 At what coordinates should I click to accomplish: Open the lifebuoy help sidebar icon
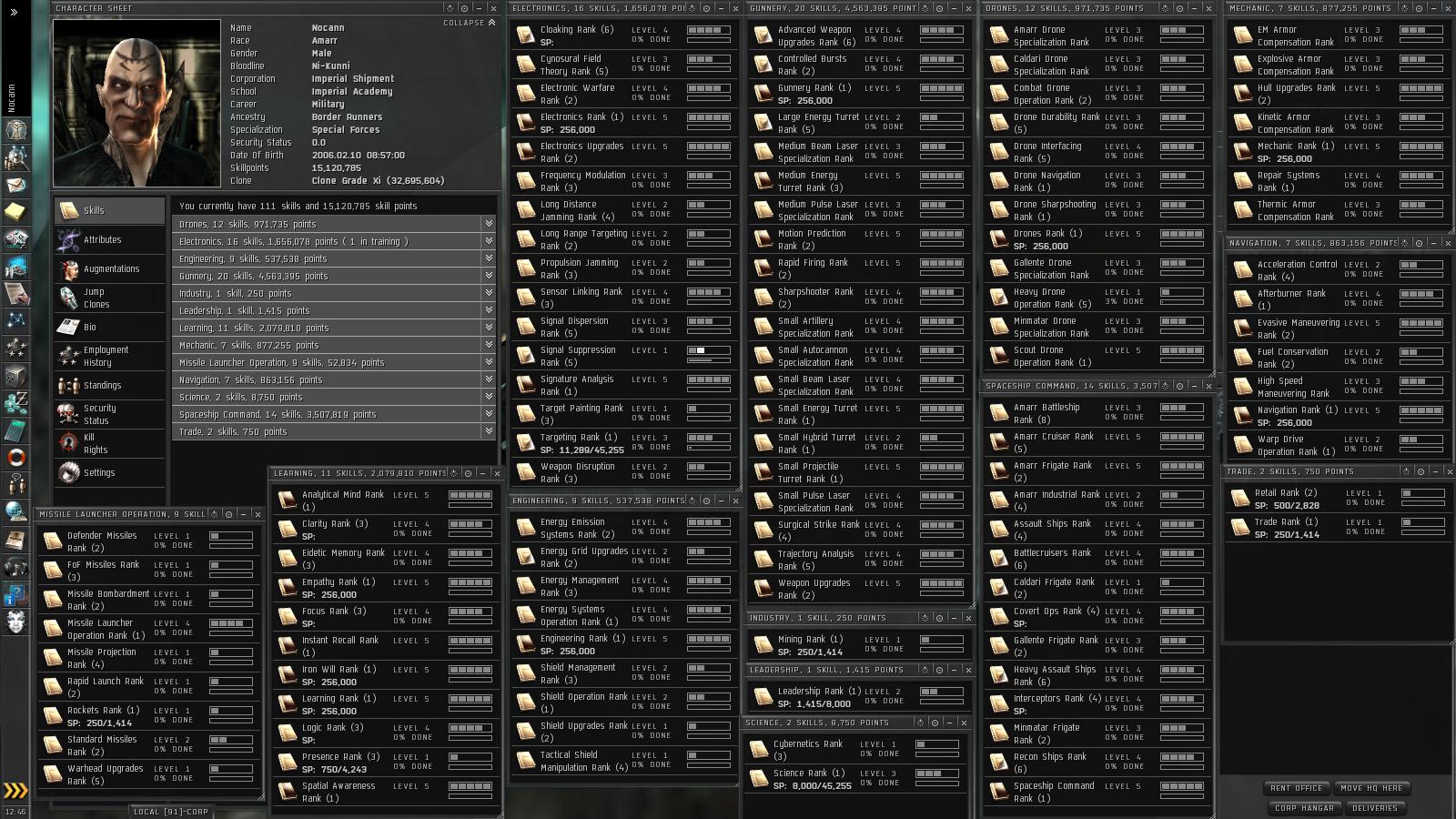[x=15, y=457]
